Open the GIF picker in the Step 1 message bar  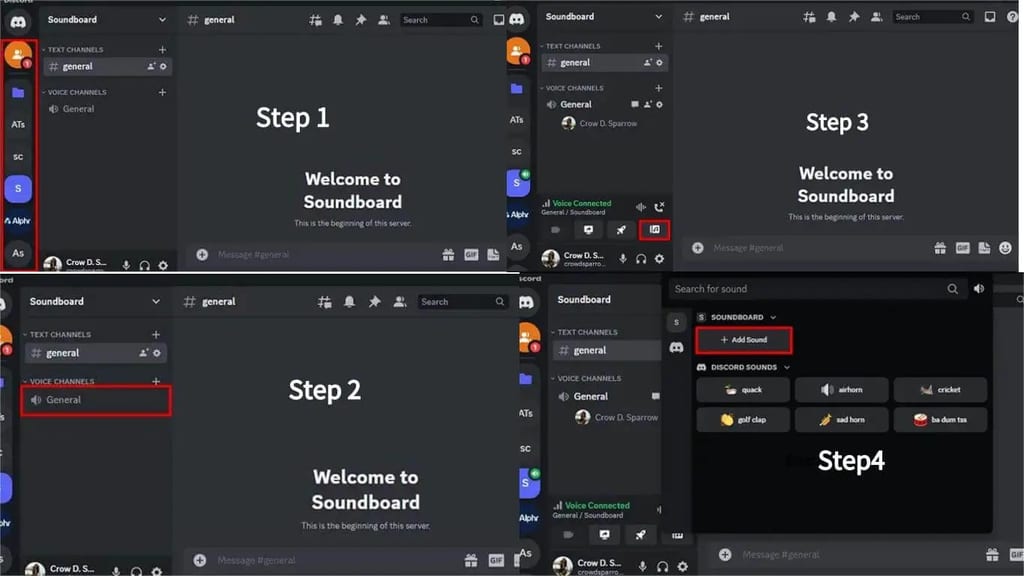[471, 255]
